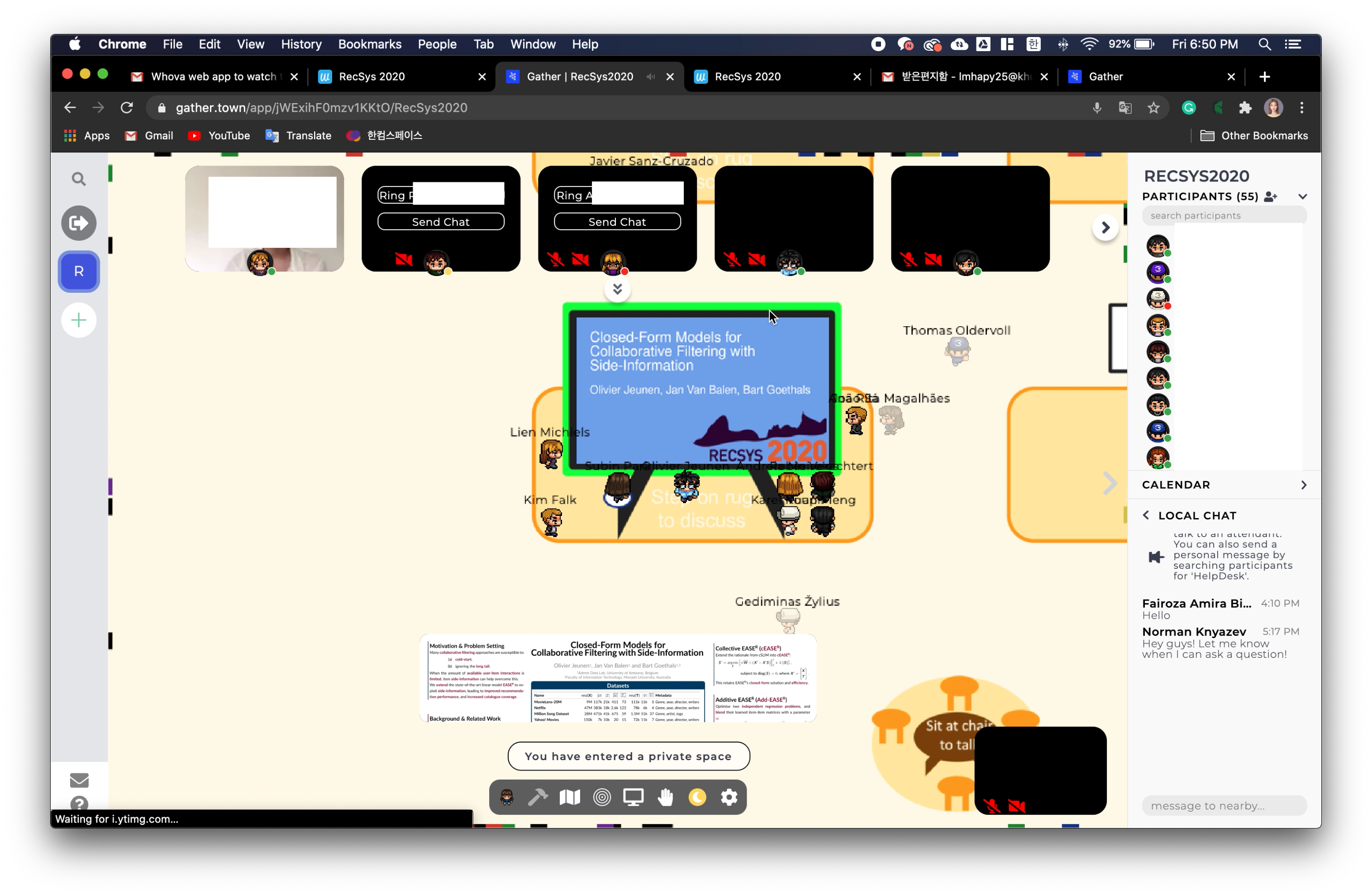1372x895 pixels.
Task: Send chat message in Ring A panel
Action: coord(617,222)
